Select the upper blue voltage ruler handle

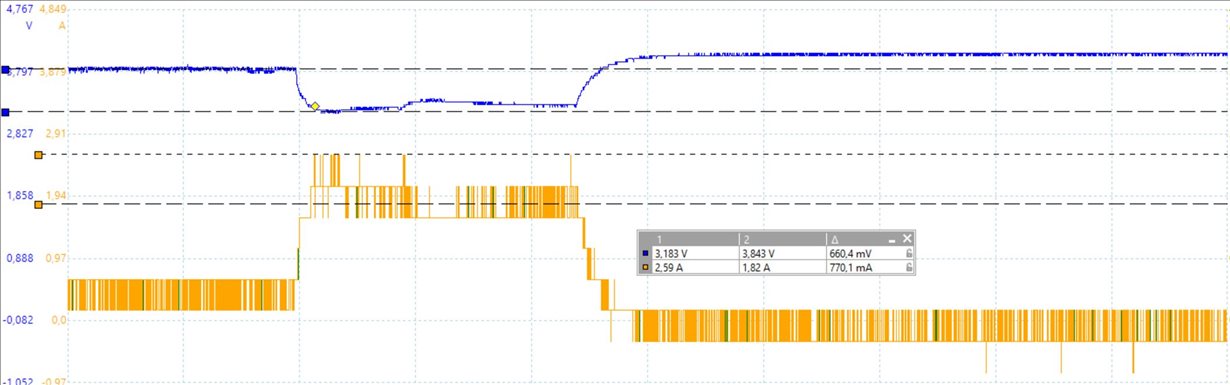[5, 70]
